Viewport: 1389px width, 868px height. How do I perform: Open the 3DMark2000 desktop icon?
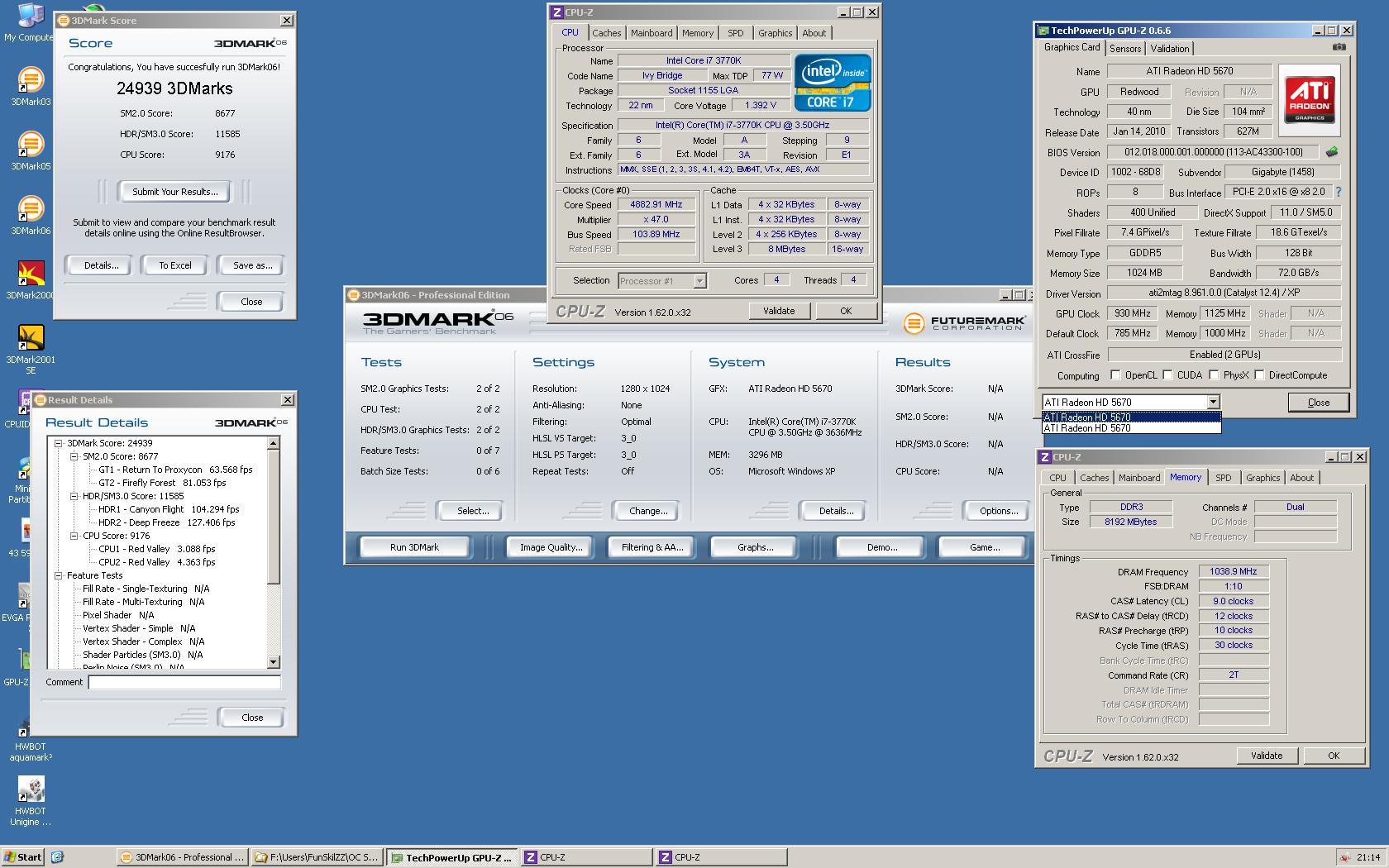click(x=31, y=279)
